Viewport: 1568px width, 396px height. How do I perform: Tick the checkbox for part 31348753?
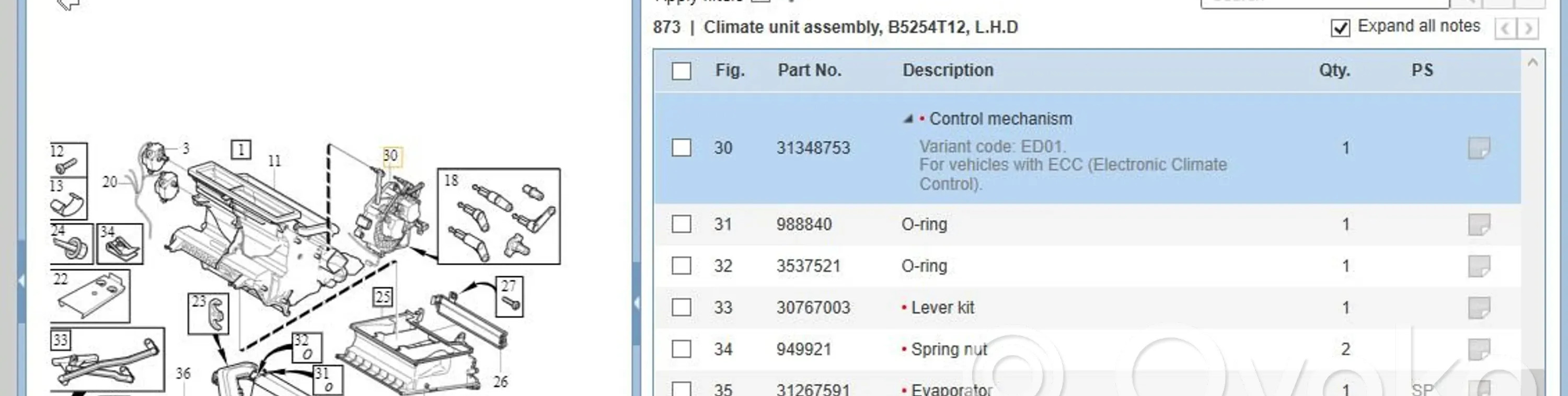(681, 148)
